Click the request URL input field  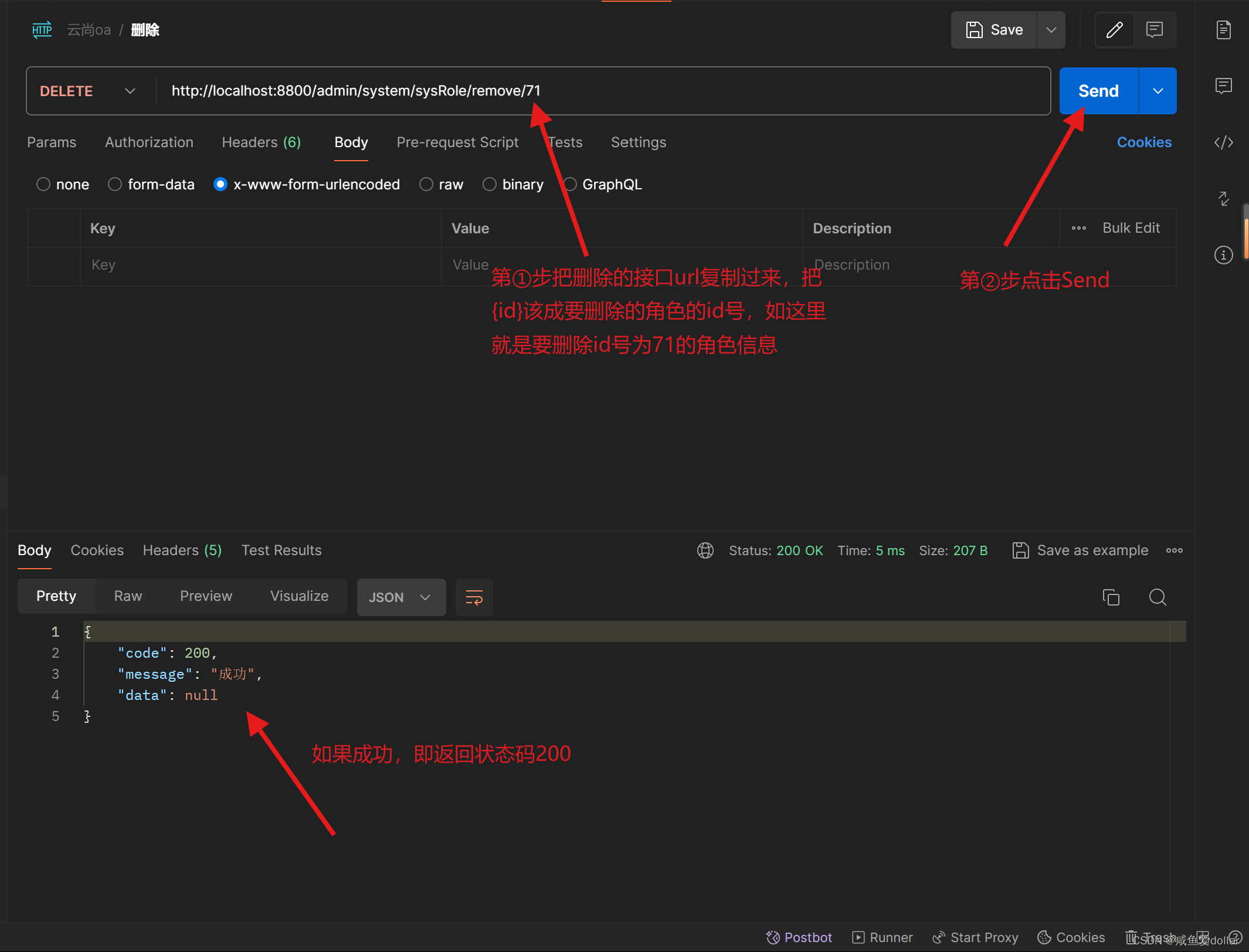(603, 91)
